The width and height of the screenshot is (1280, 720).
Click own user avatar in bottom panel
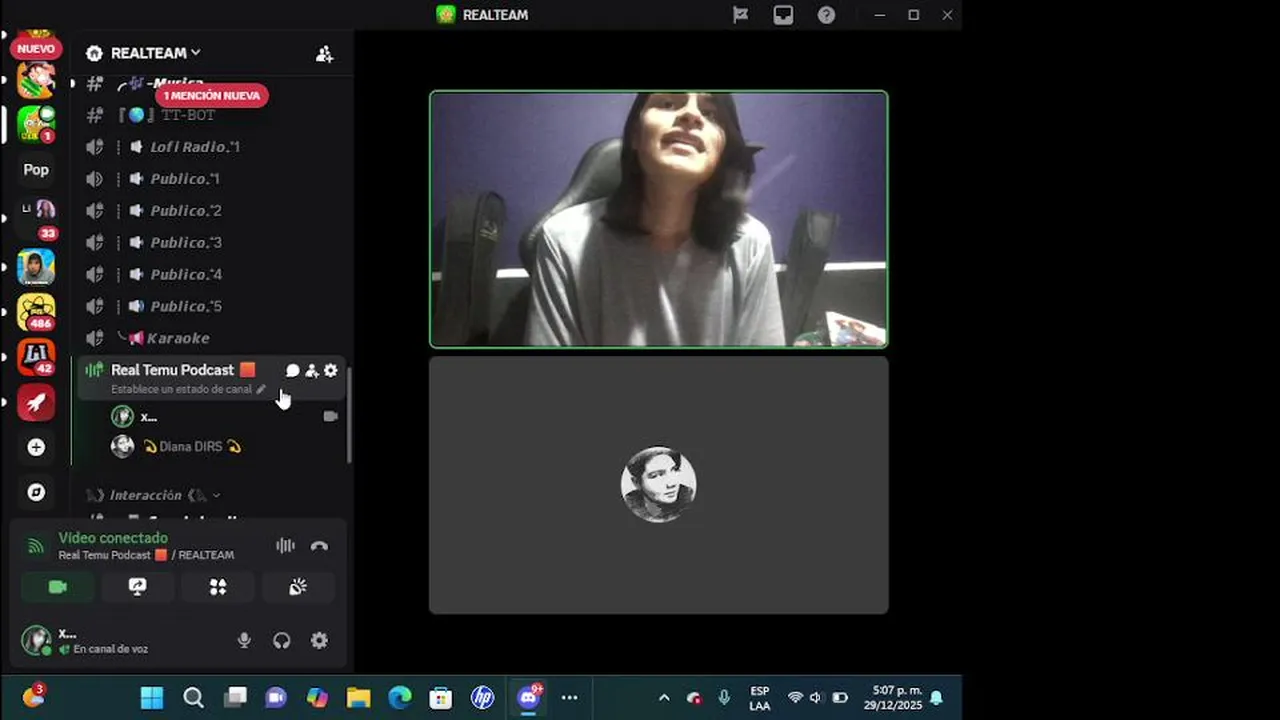[x=36, y=640]
